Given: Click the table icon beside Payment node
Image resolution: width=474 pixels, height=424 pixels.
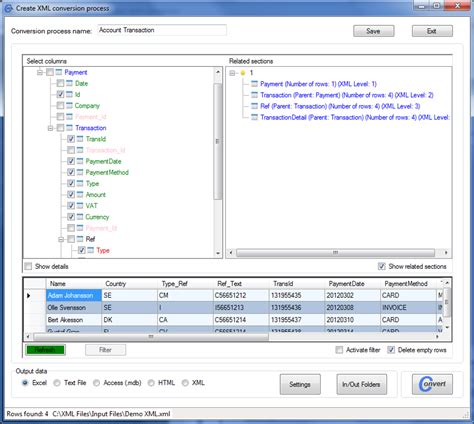Looking at the screenshot, I should coord(59,72).
